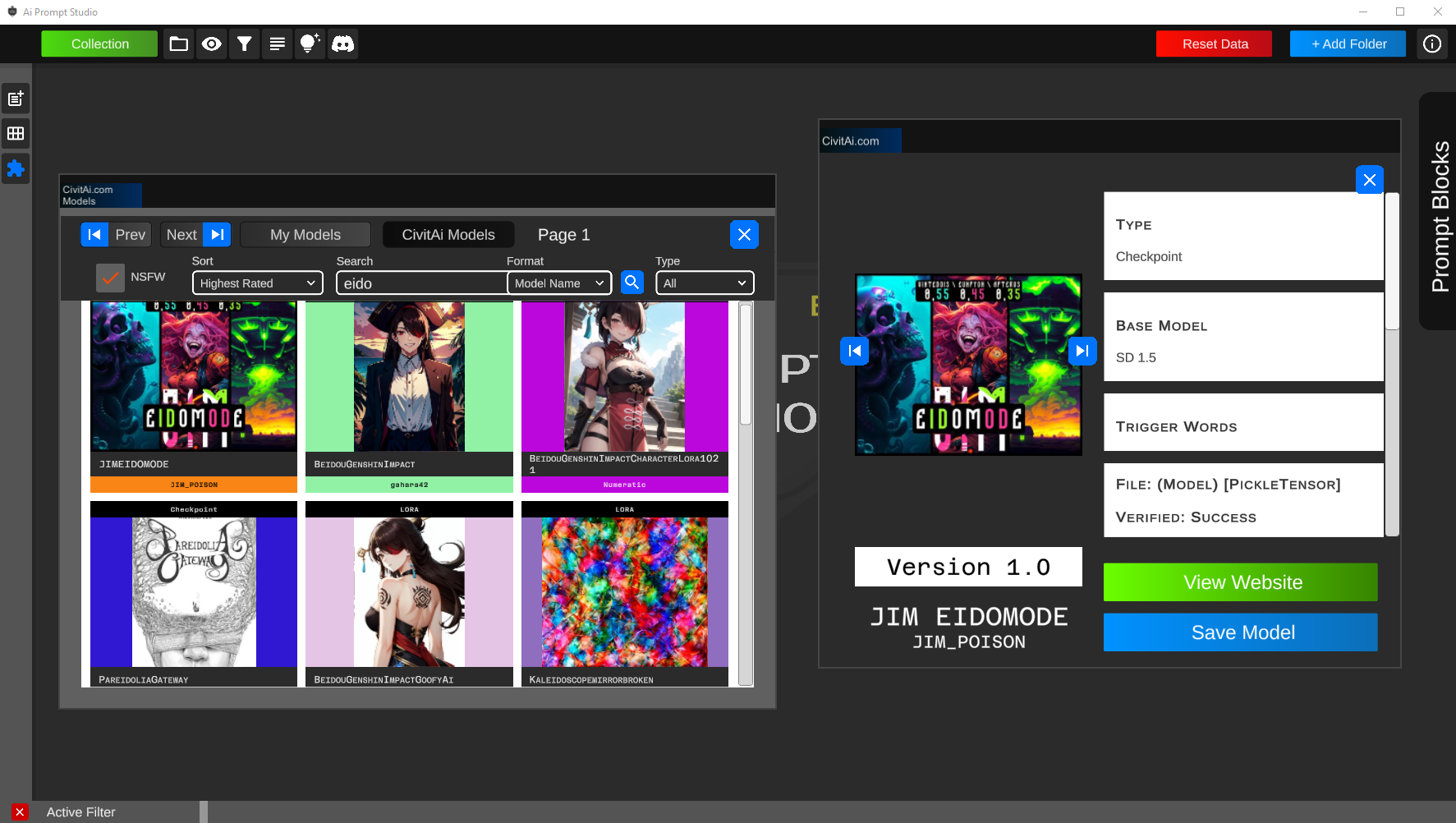Open the puzzle piece plugin sidebar icon

click(x=16, y=169)
